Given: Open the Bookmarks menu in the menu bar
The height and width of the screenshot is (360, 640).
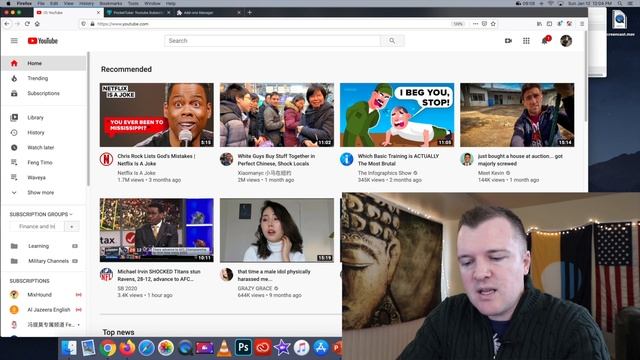Looking at the screenshot, I should 111,3.
